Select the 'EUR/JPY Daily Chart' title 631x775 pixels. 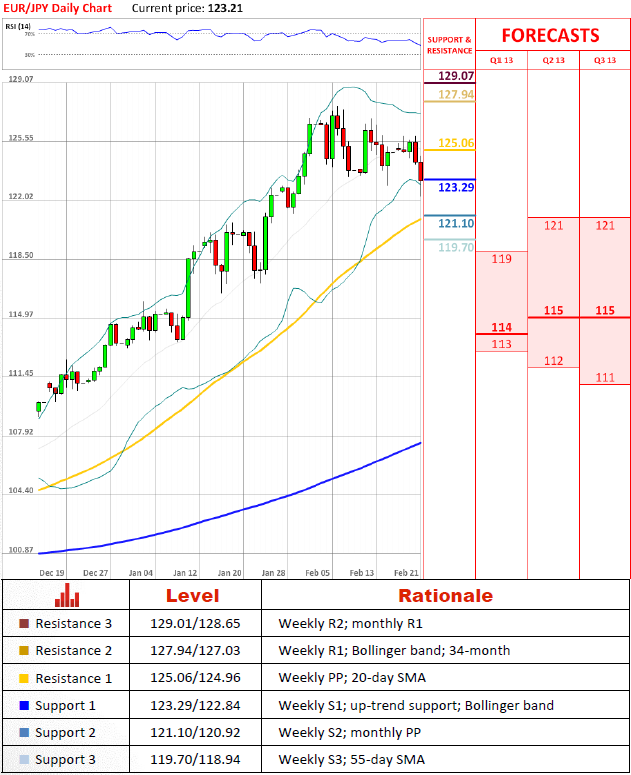pyautogui.click(x=58, y=8)
